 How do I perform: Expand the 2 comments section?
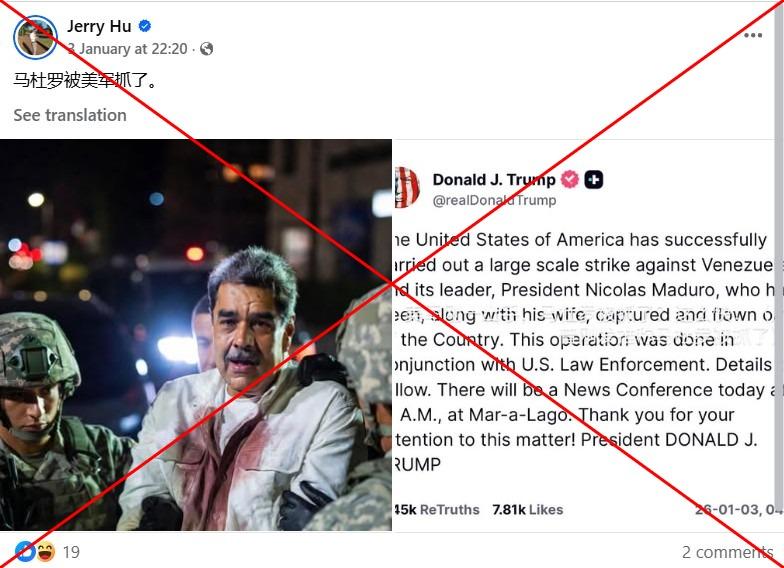[x=727, y=551]
